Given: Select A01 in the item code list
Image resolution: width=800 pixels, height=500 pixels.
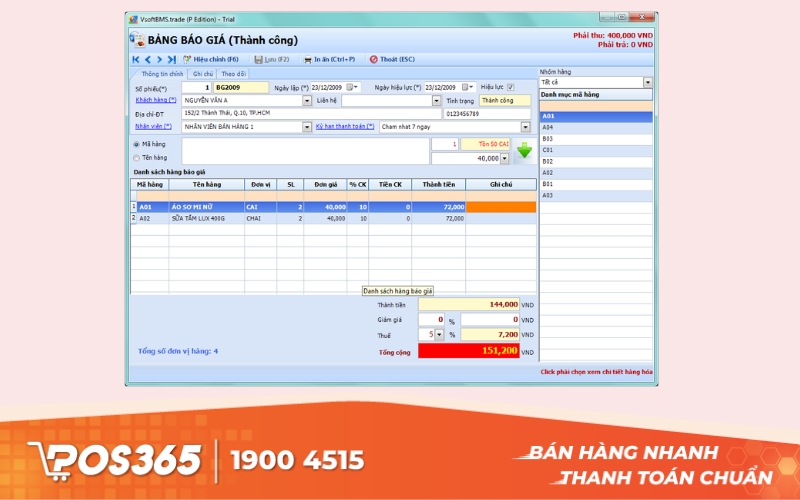Looking at the screenshot, I should [x=596, y=116].
